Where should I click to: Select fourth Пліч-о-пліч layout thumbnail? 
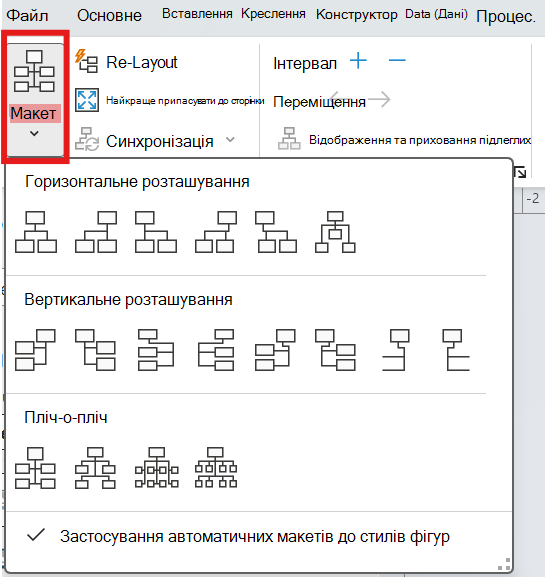[216, 468]
